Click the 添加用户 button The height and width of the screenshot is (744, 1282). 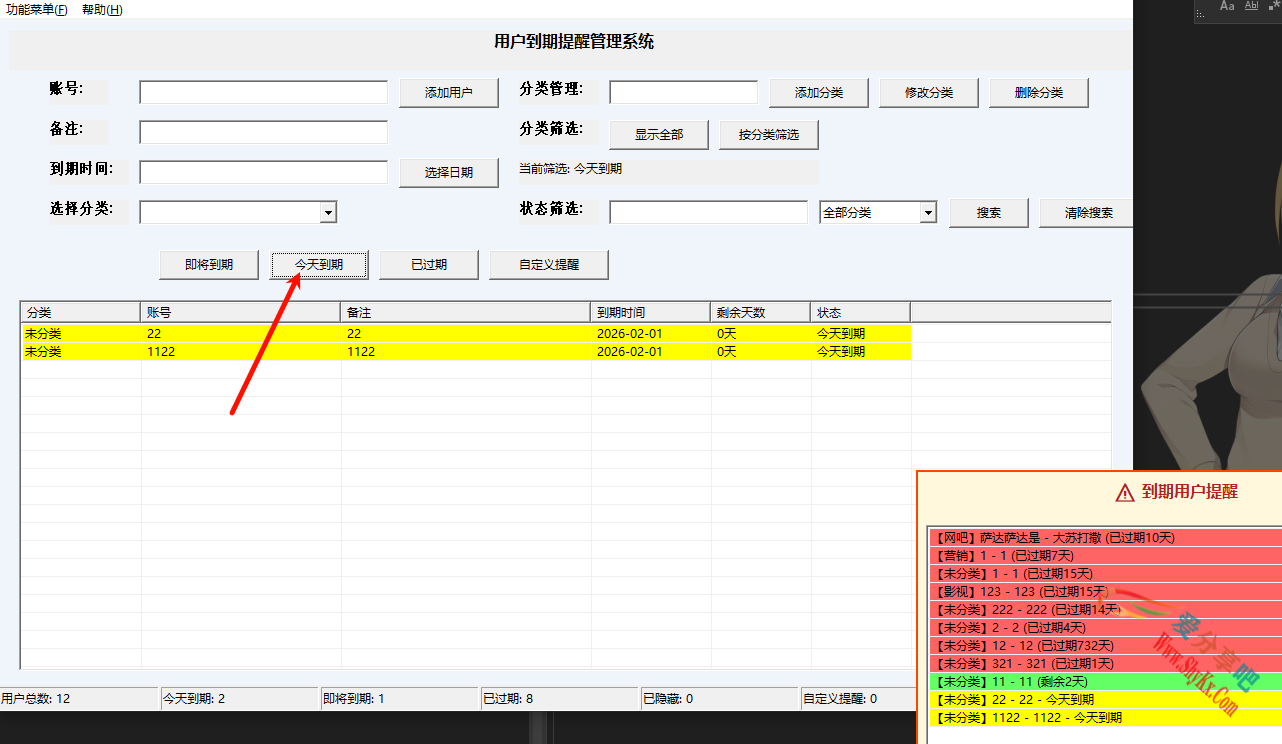pos(448,92)
